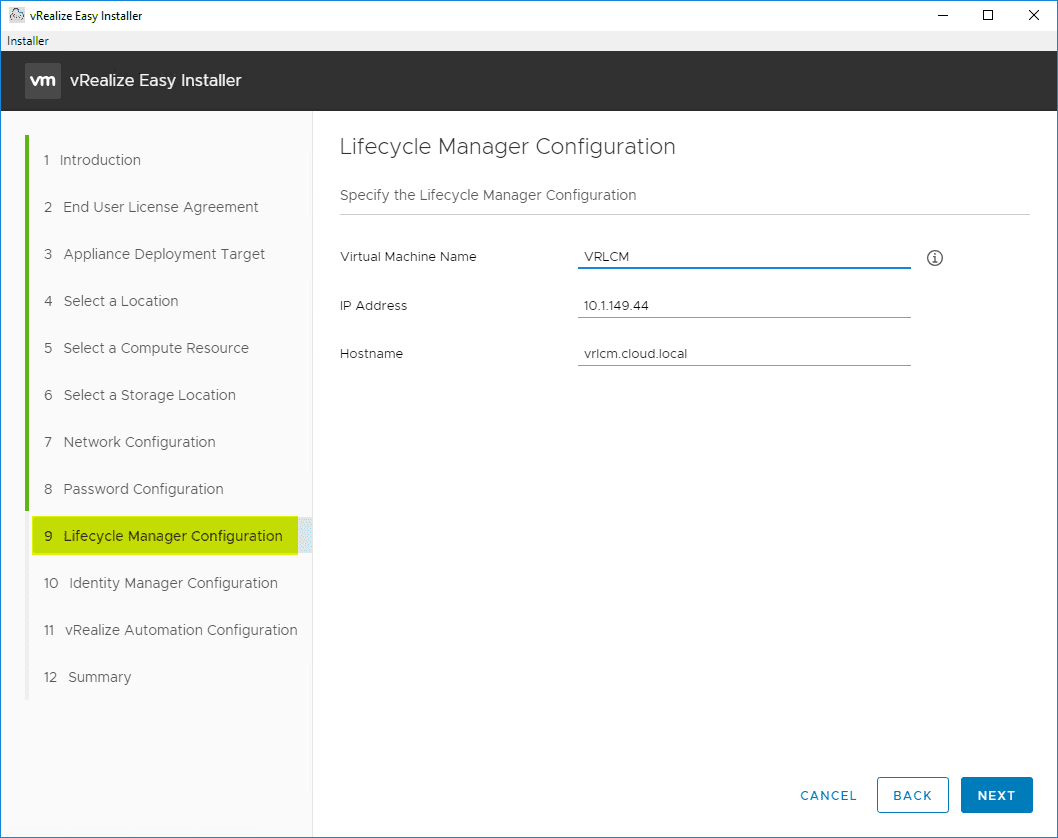Viewport: 1058px width, 838px height.
Task: Open Network Configuration step
Action: (x=139, y=442)
